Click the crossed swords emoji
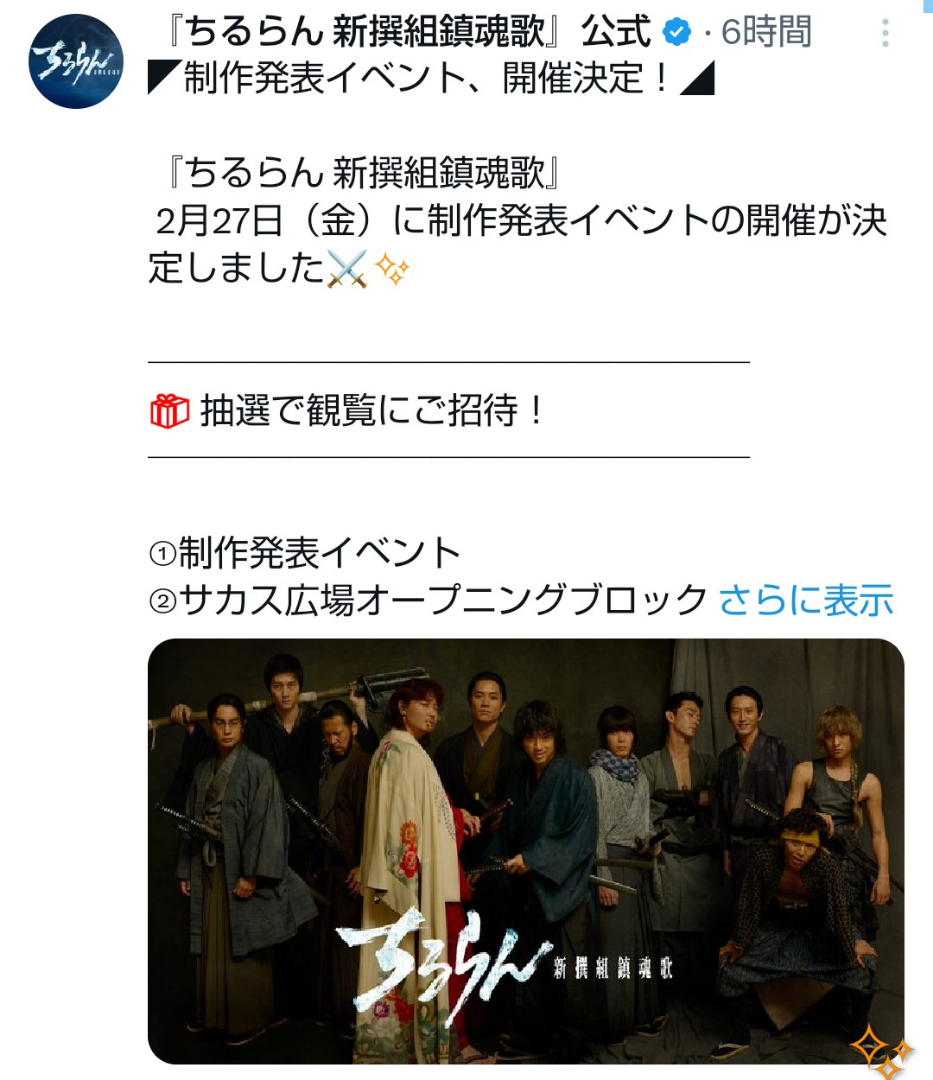Screen dimensions: 933x1080 347,269
